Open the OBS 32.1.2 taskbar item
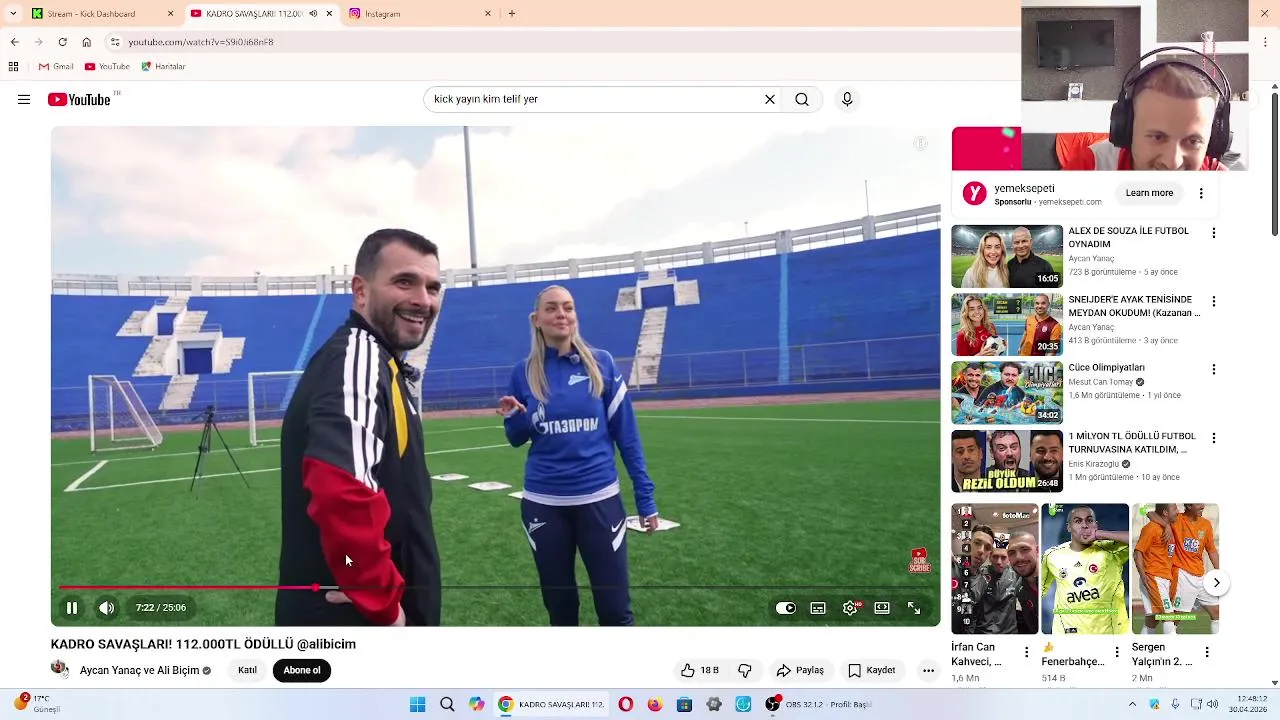The height and width of the screenshot is (720, 1280). 820,704
